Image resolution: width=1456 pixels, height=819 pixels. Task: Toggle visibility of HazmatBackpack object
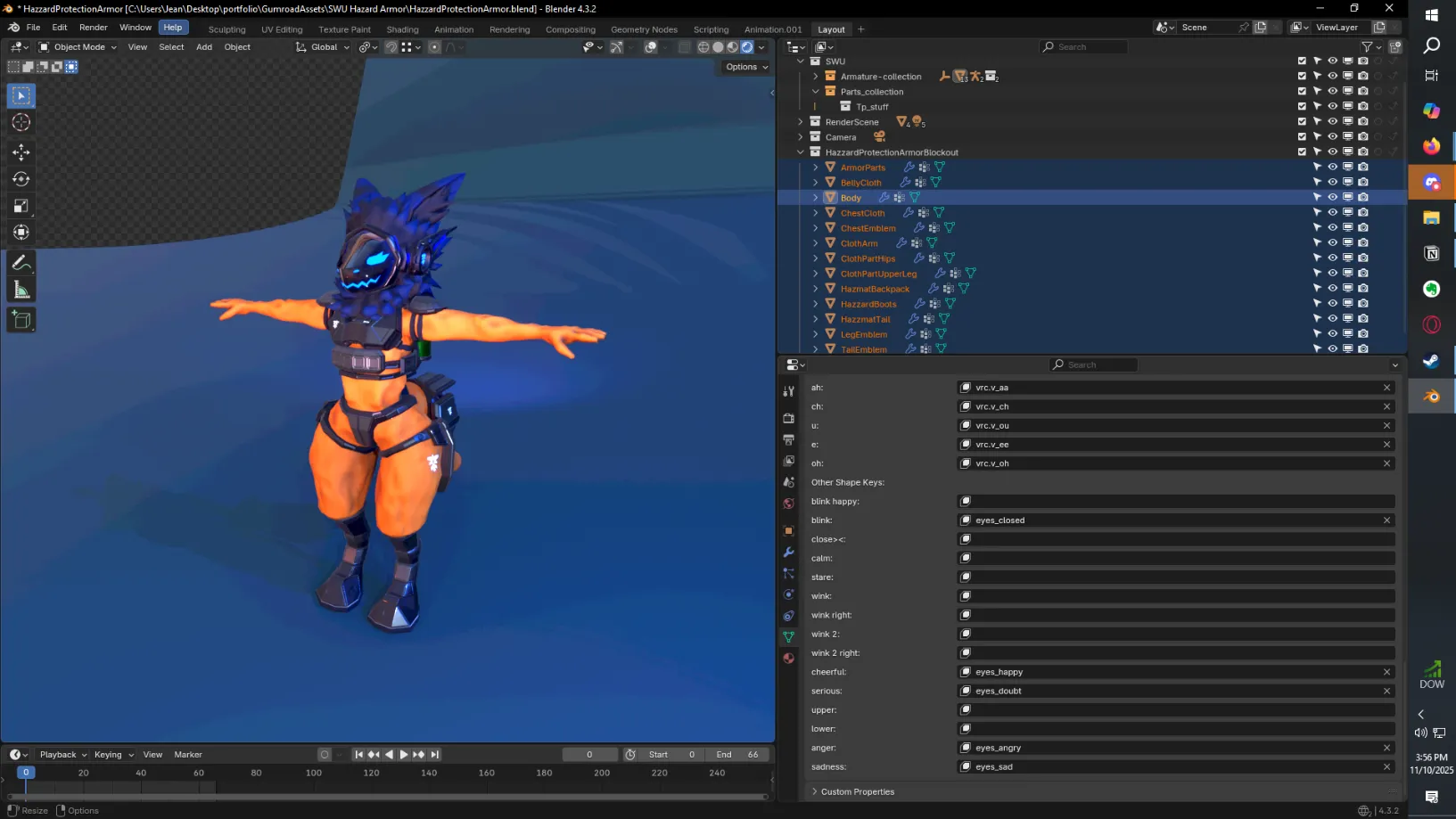(1332, 289)
